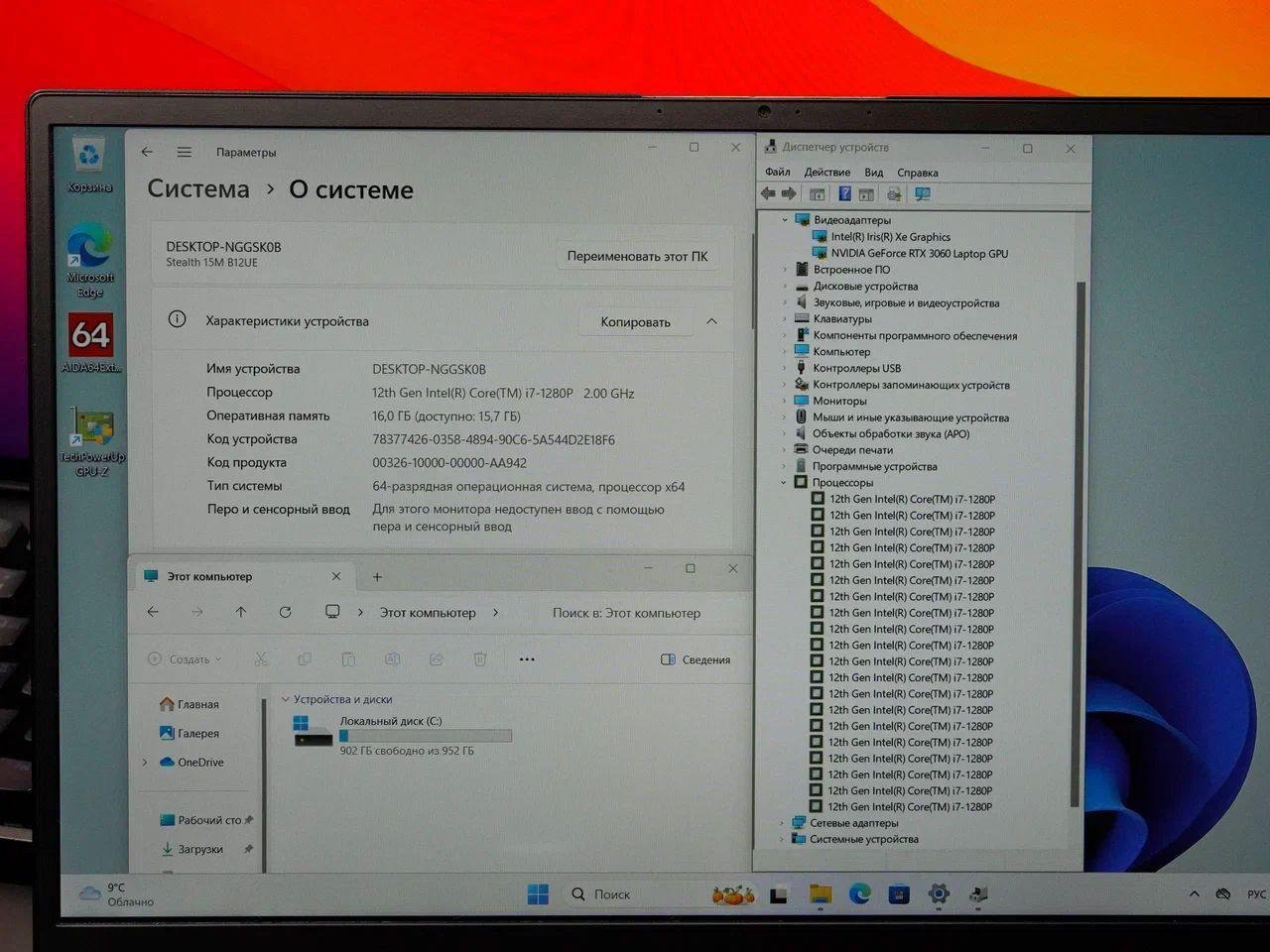Collapse the Устройства и диски group
The height and width of the screenshot is (952, 1270).
point(286,699)
